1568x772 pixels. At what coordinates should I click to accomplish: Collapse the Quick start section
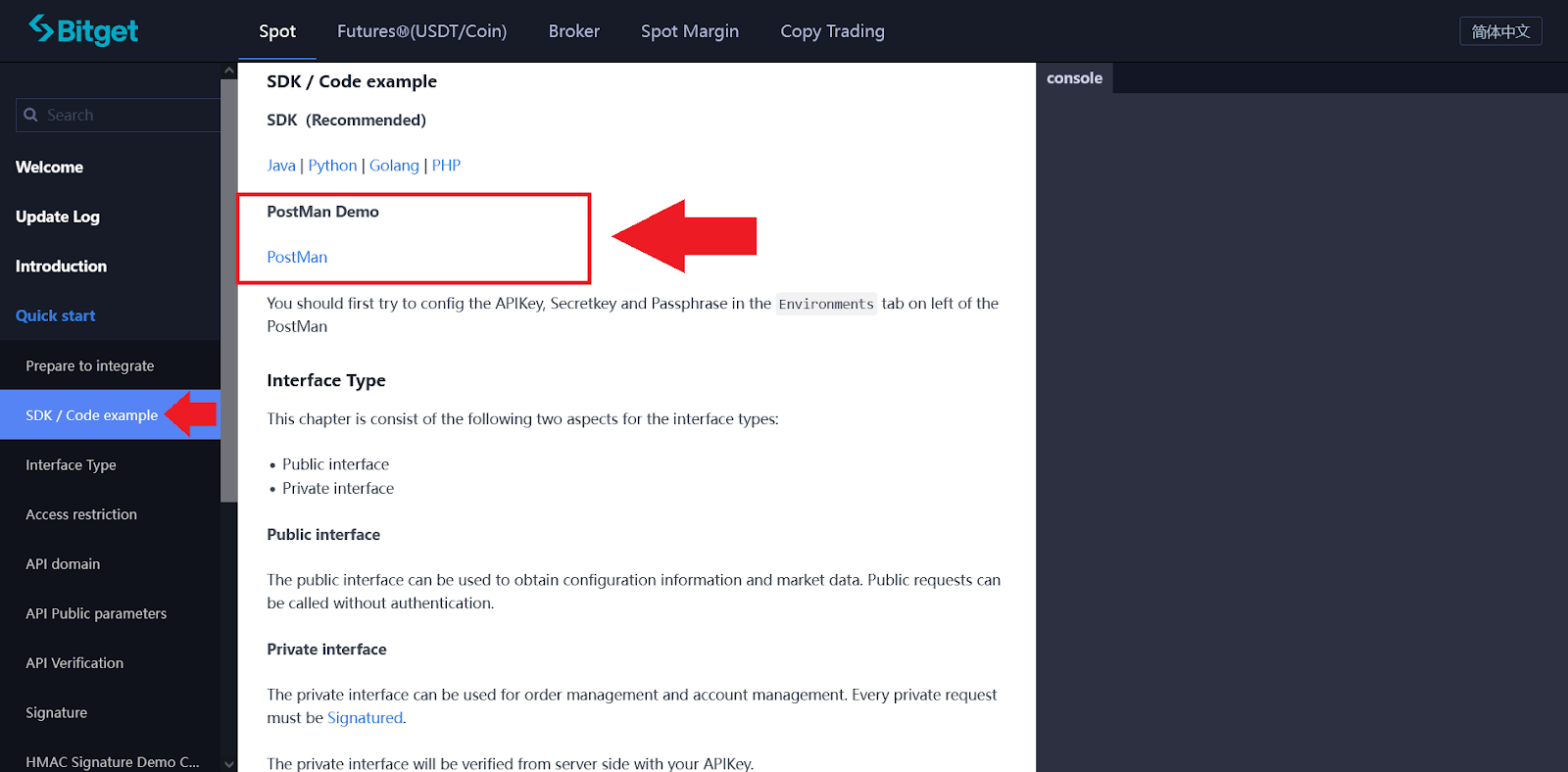(56, 315)
